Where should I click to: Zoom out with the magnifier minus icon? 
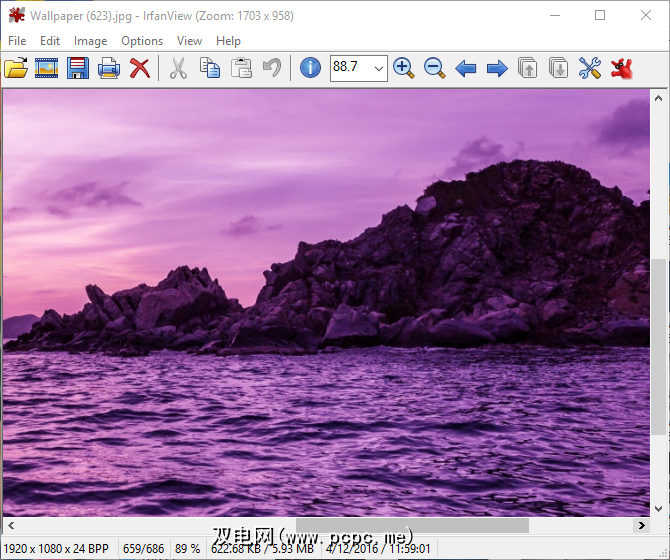pyautogui.click(x=434, y=68)
